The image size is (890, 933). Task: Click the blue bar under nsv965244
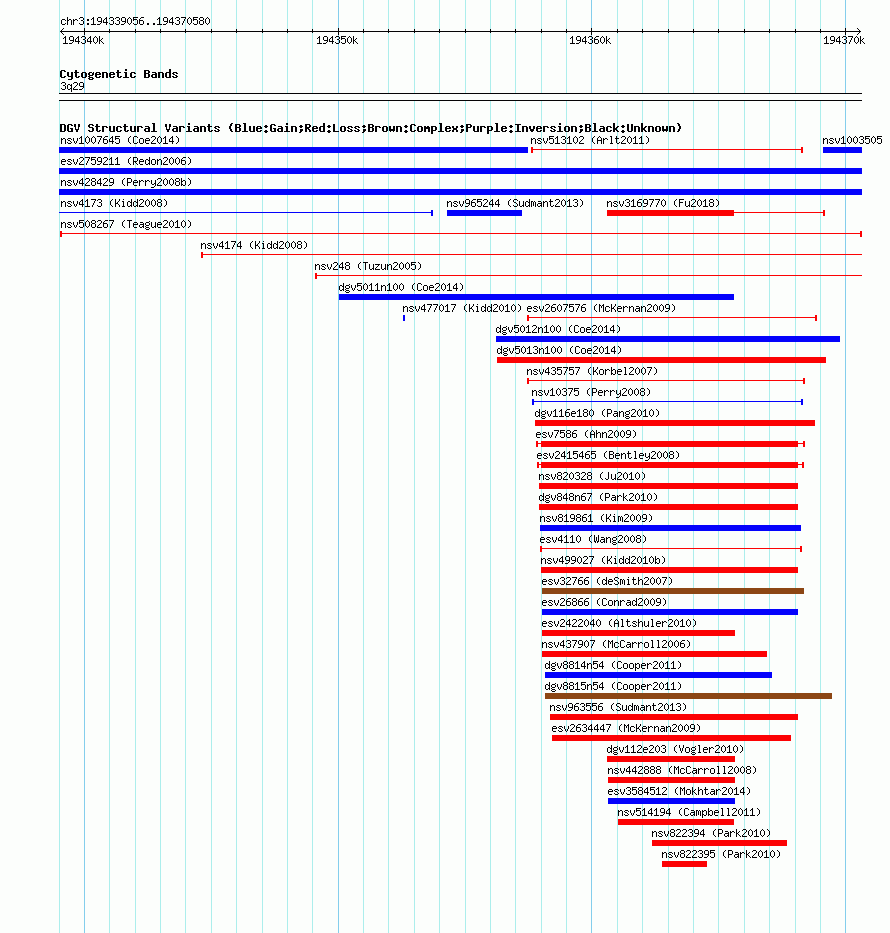tap(484, 213)
